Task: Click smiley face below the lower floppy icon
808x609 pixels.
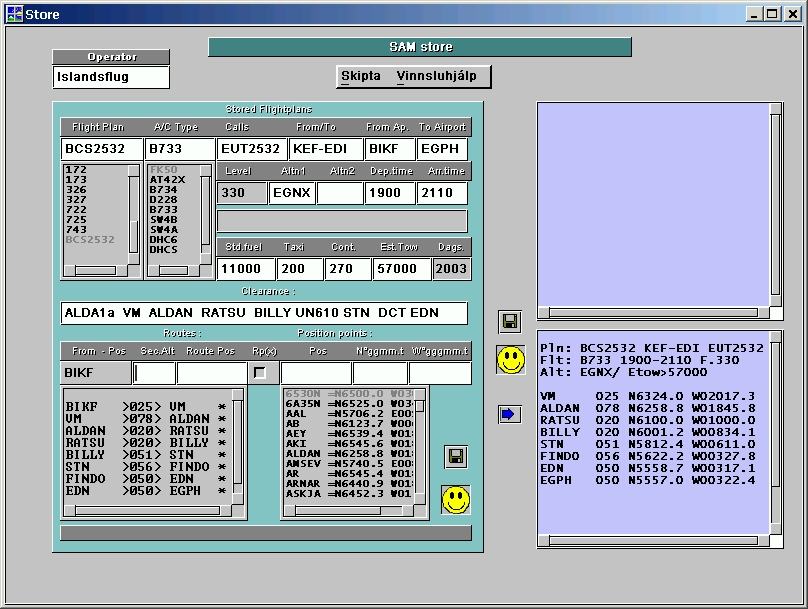Action: tap(456, 499)
